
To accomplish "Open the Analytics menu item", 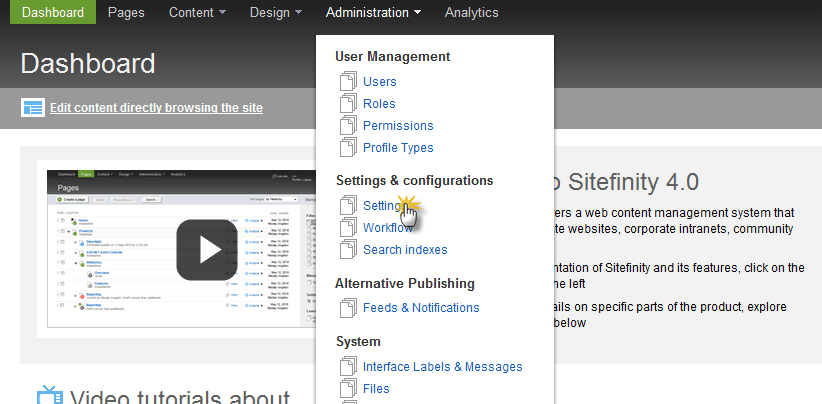I will pyautogui.click(x=472, y=13).
